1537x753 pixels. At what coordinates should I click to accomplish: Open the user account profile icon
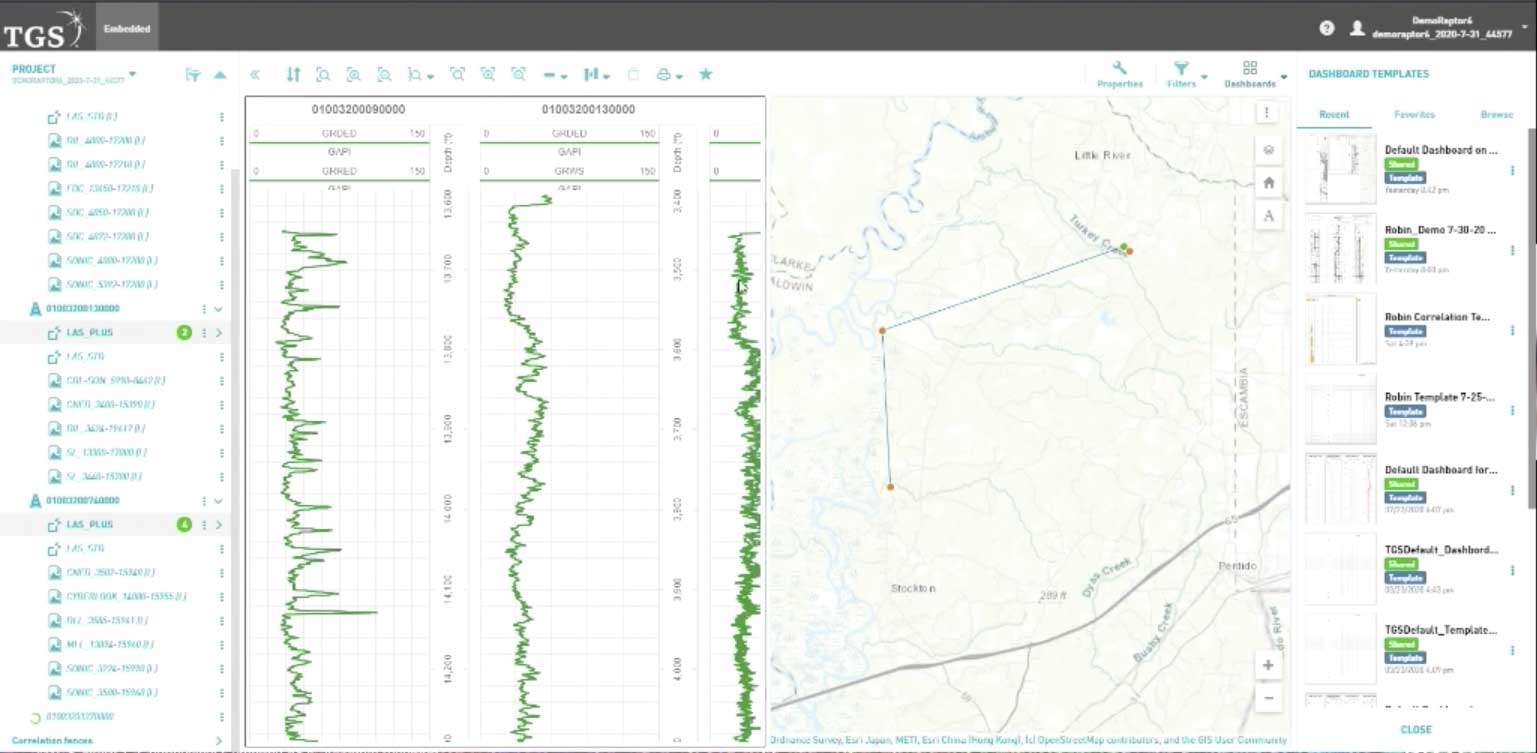pyautogui.click(x=1357, y=28)
